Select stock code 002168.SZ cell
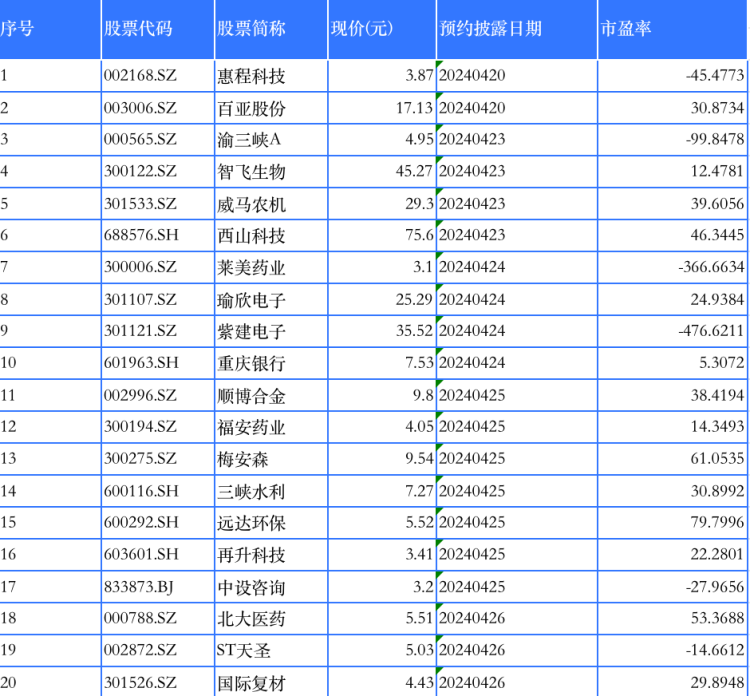The width and height of the screenshot is (750, 696). pos(158,76)
